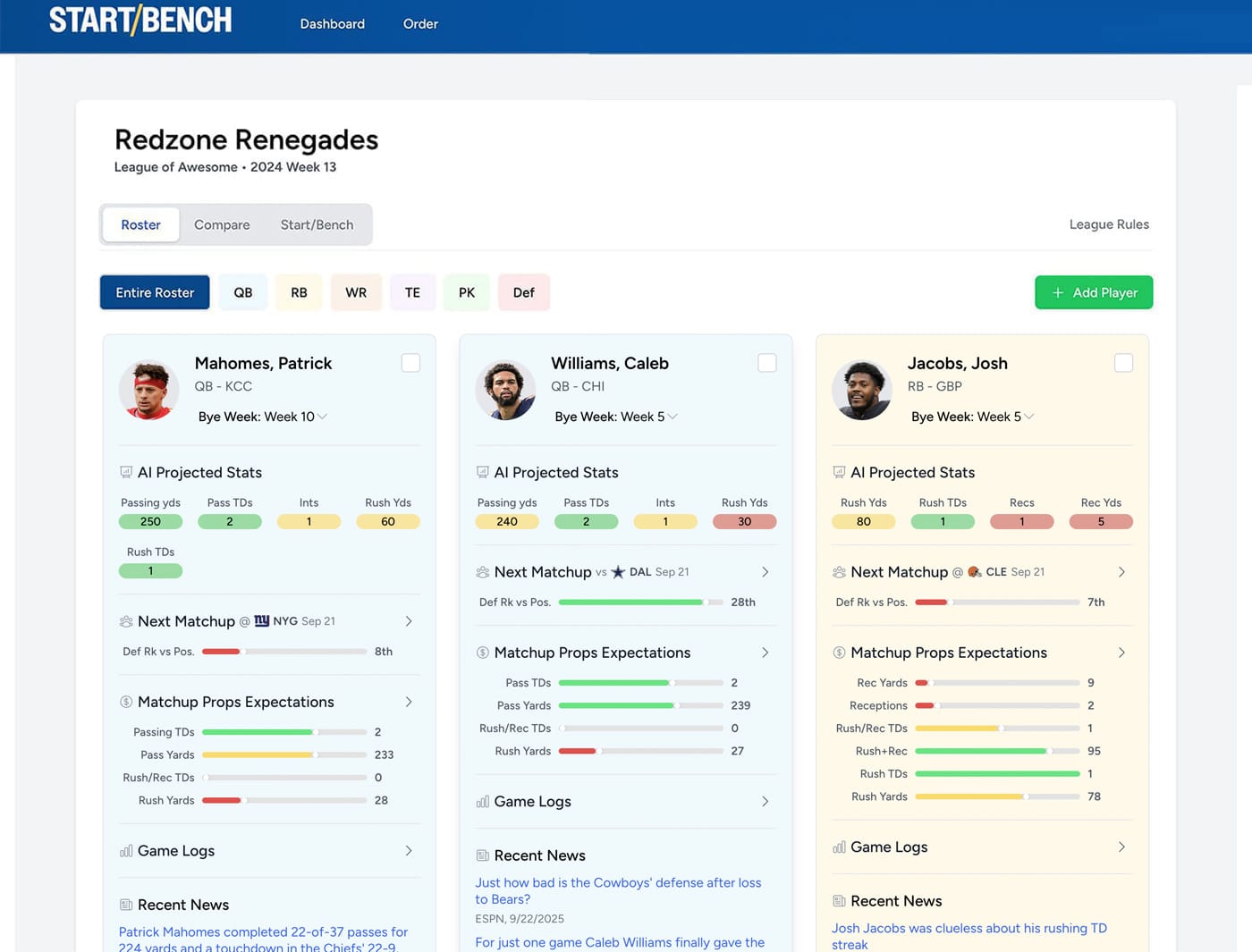Image resolution: width=1252 pixels, height=952 pixels.
Task: Expand Williams Matchup Props Expectations chevron
Action: point(766,653)
